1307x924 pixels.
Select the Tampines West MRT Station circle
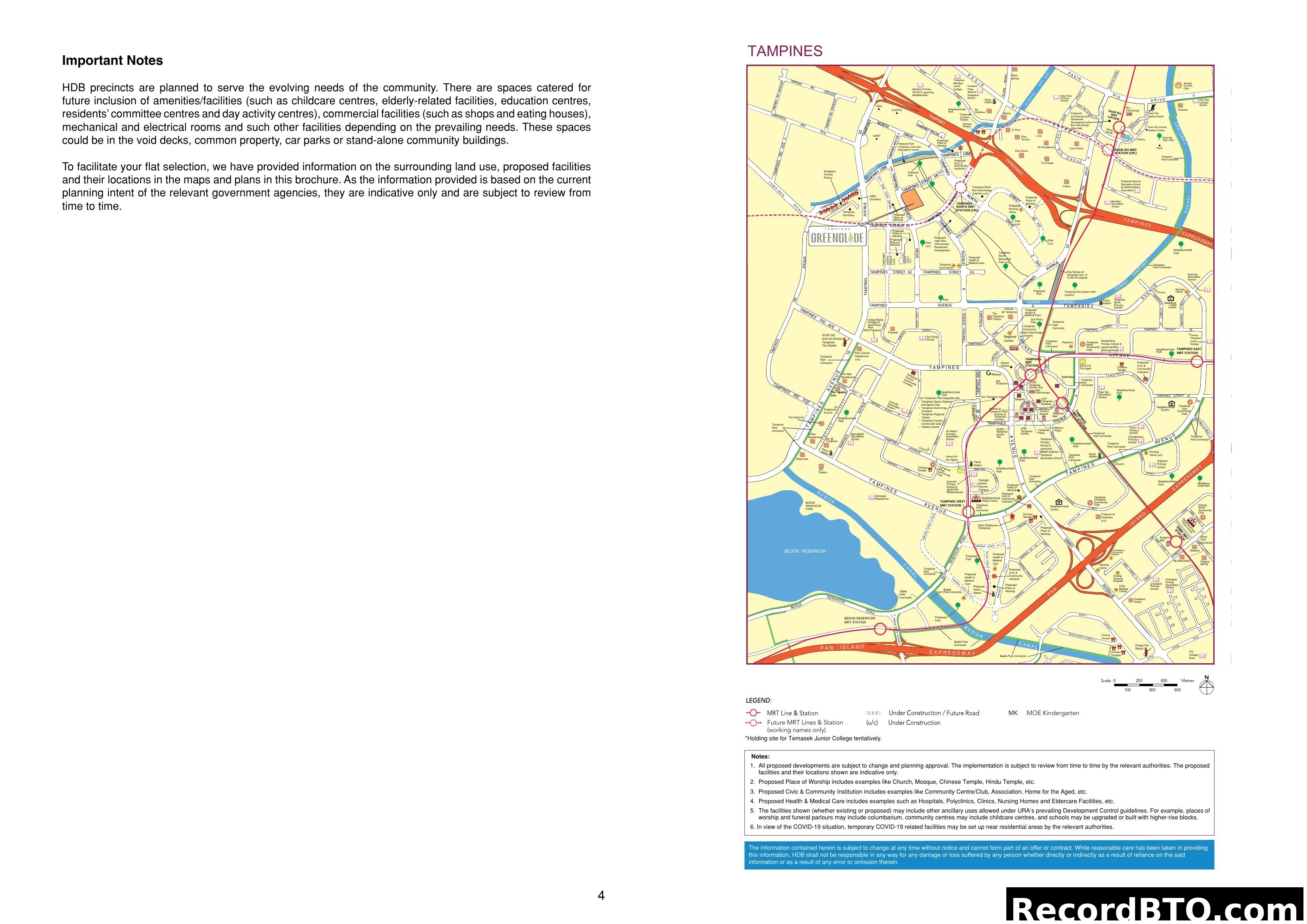[969, 512]
